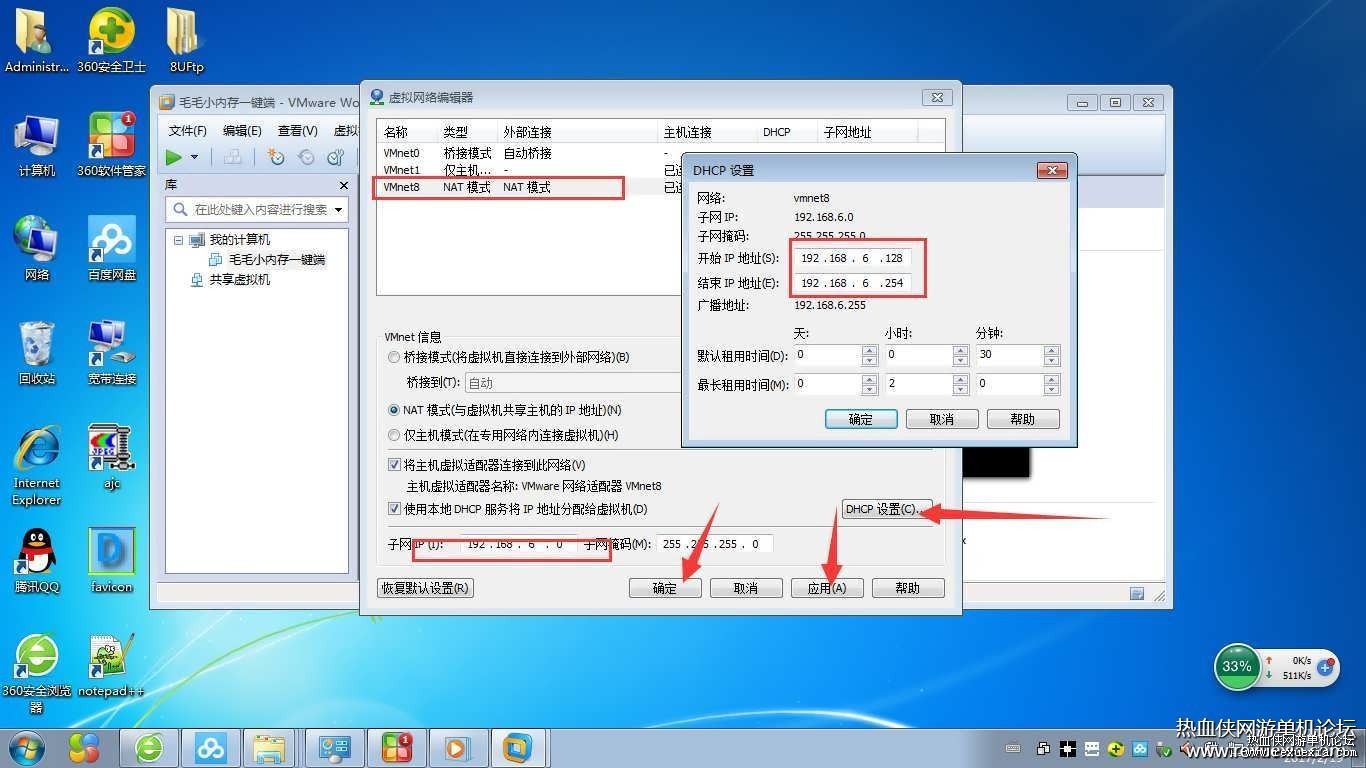The height and width of the screenshot is (768, 1366).
Task: Click the snapshot manager wrench icon in VMware toolbar
Action: tap(336, 157)
